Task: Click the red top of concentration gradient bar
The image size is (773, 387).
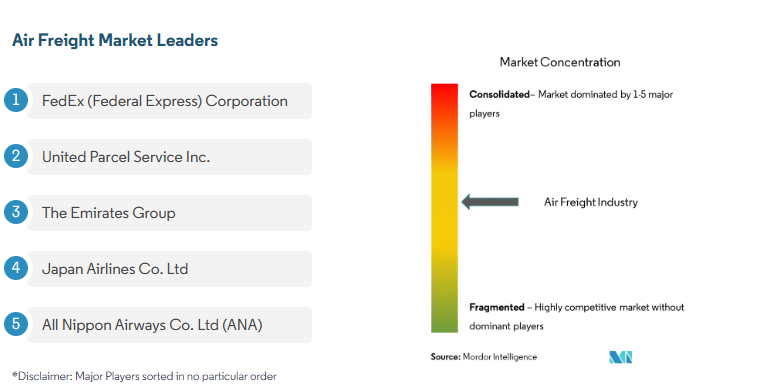Action: (444, 94)
